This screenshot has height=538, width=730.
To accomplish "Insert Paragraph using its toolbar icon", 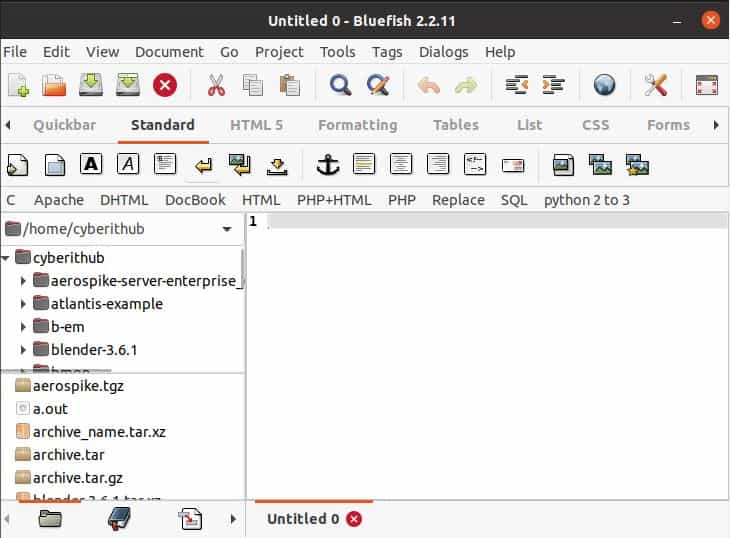I will 165,164.
